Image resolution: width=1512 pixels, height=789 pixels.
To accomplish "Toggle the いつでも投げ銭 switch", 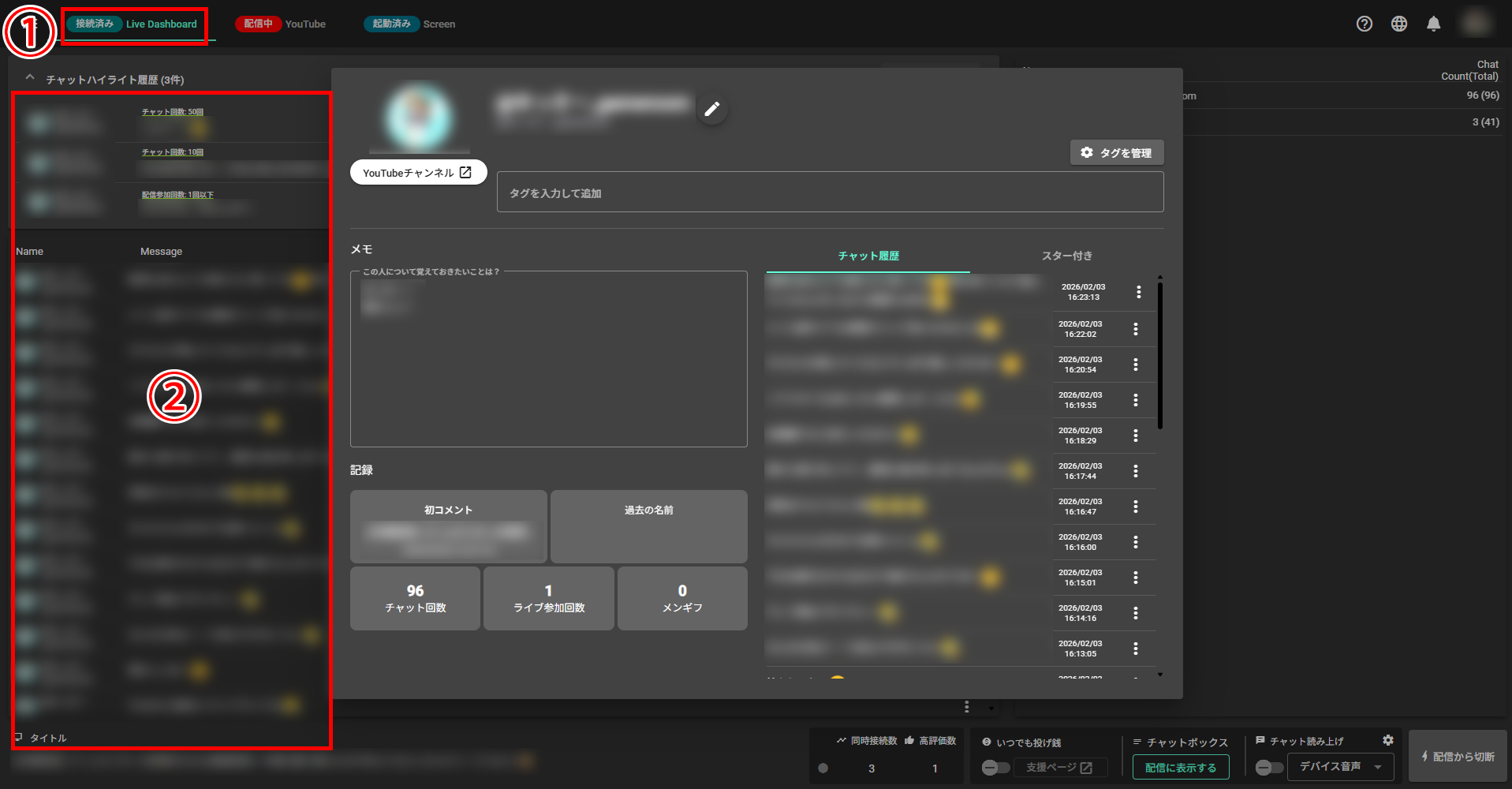I will pos(995,768).
